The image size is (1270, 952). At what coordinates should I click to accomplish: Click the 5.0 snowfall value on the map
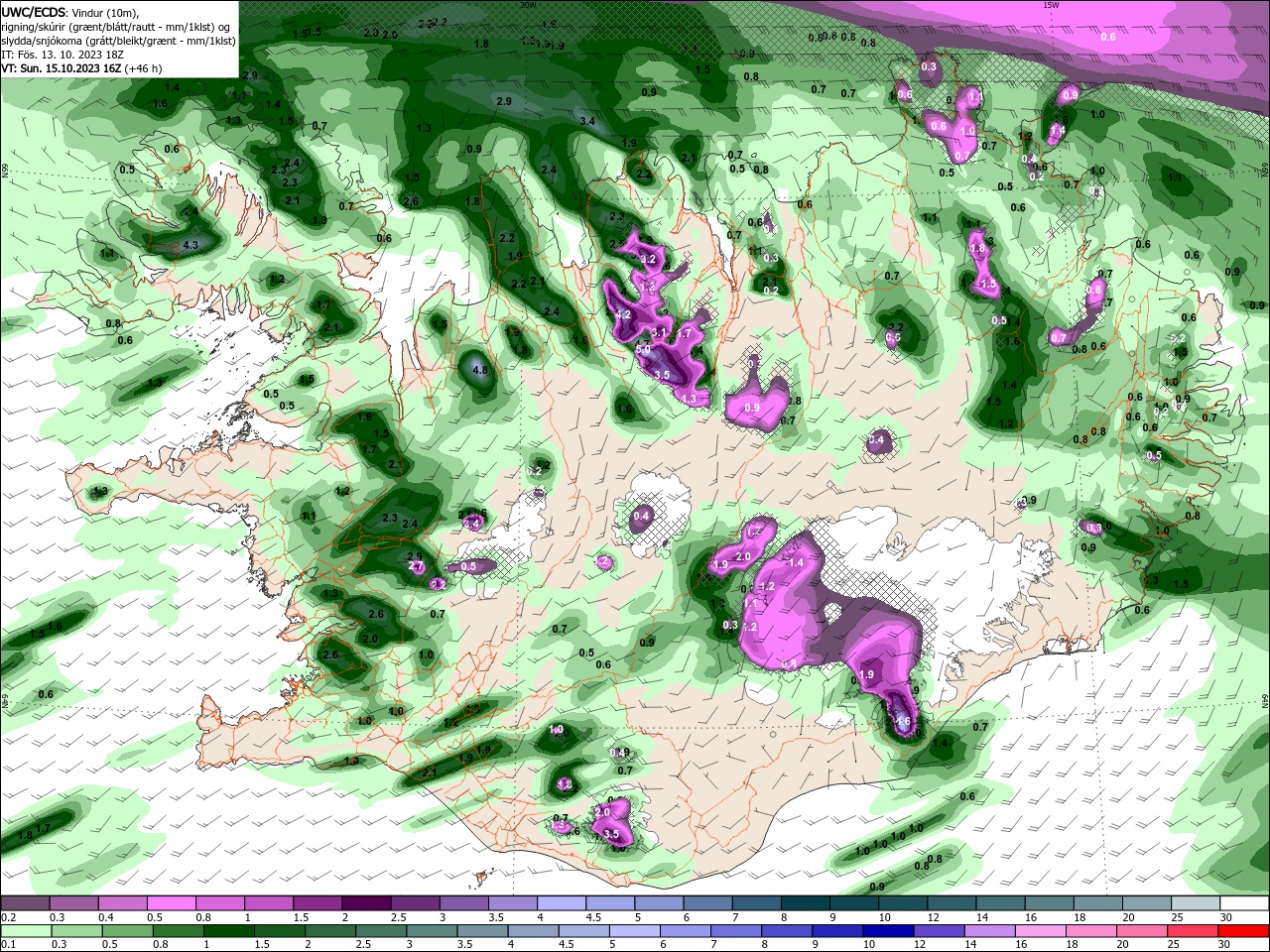[643, 350]
